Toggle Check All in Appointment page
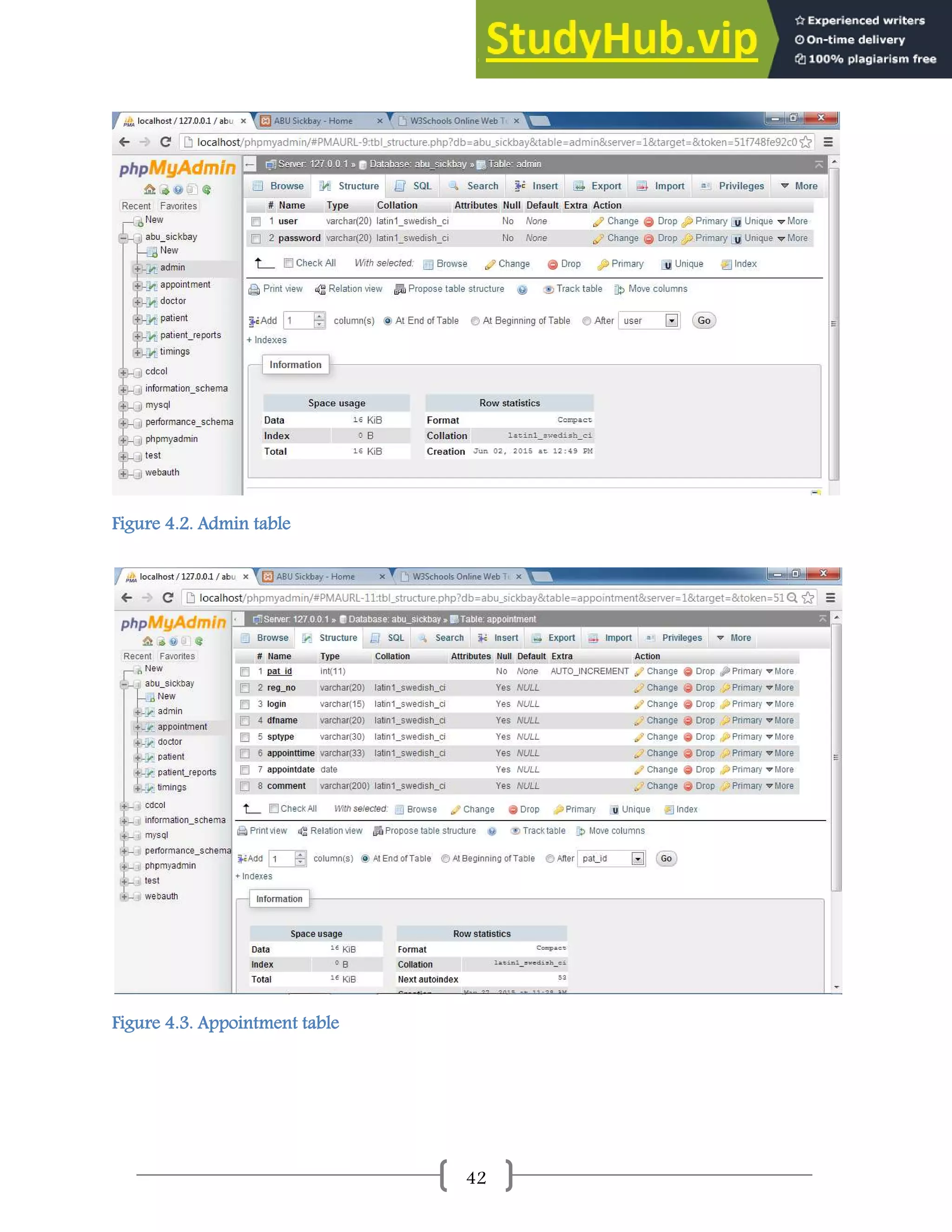The height and width of the screenshot is (1232, 952). tap(274, 808)
